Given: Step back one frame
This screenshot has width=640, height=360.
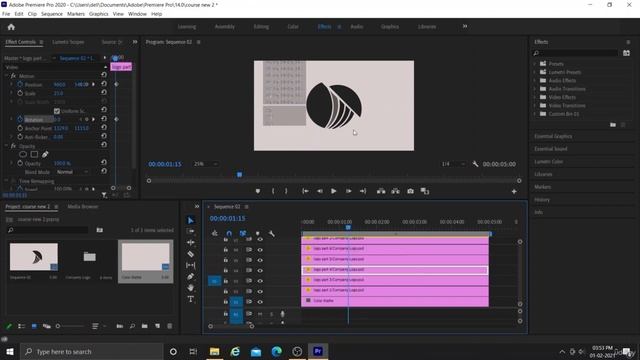Looking at the screenshot, I should tap(320, 191).
